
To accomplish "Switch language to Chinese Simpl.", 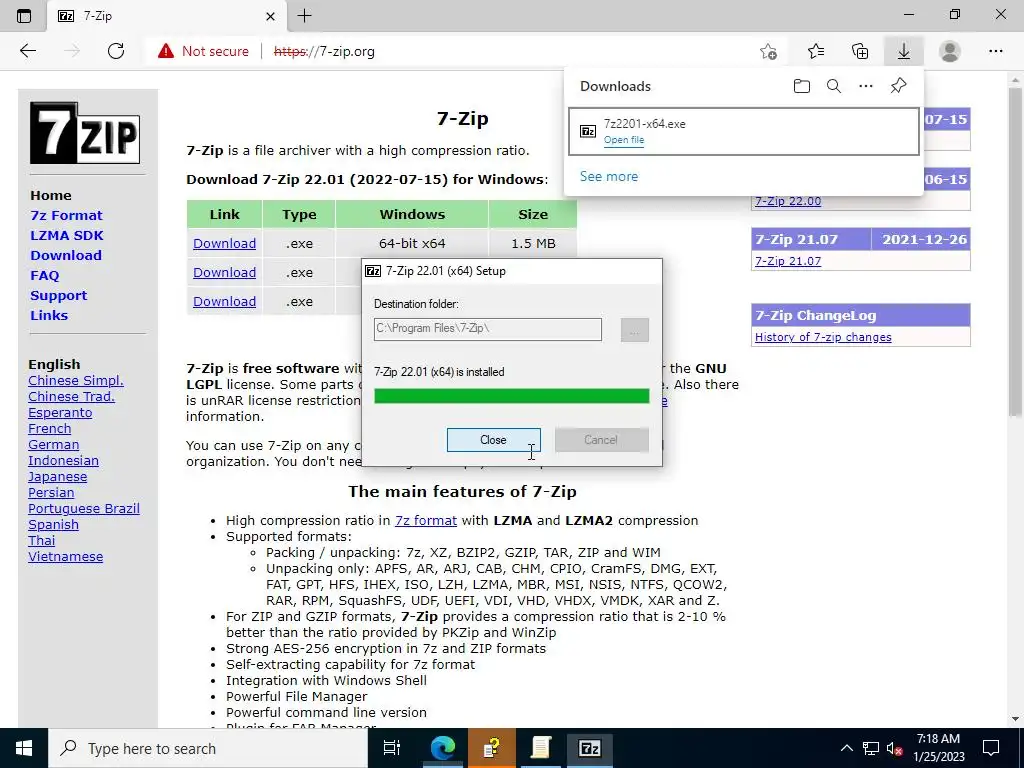I will click(x=76, y=381).
